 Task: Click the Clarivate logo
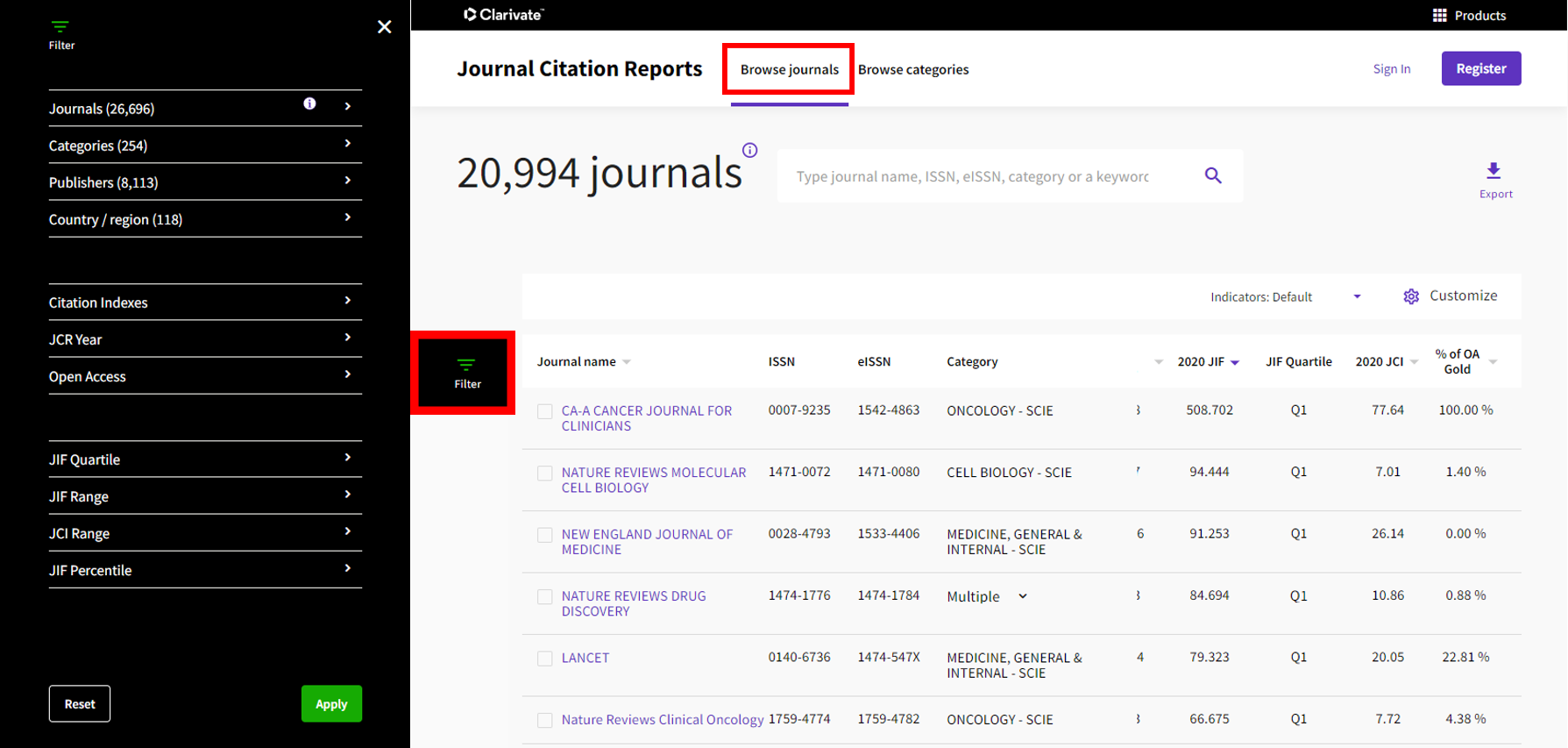(504, 14)
